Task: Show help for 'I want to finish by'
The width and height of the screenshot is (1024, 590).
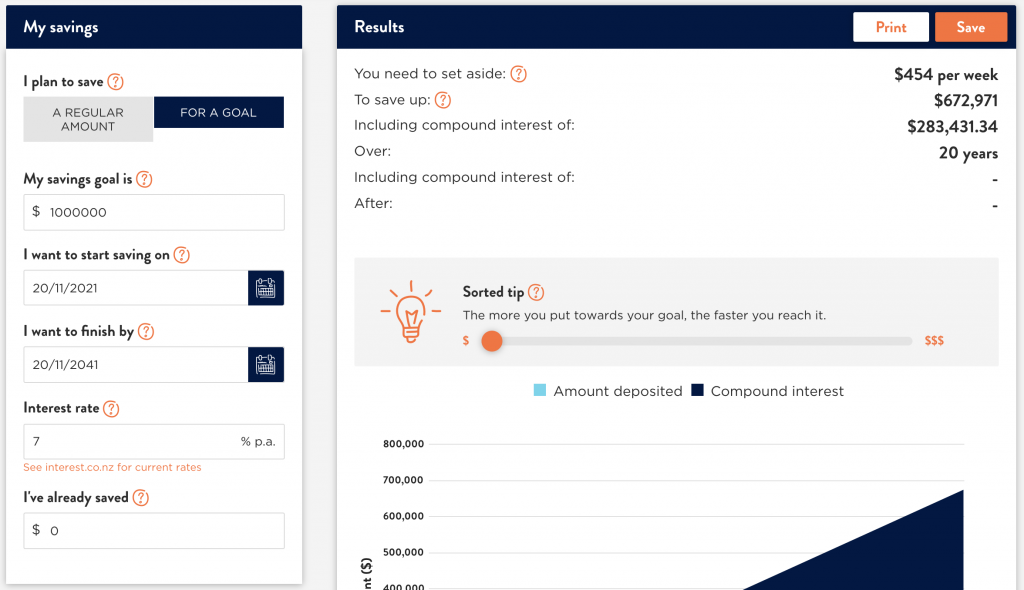Action: [146, 331]
